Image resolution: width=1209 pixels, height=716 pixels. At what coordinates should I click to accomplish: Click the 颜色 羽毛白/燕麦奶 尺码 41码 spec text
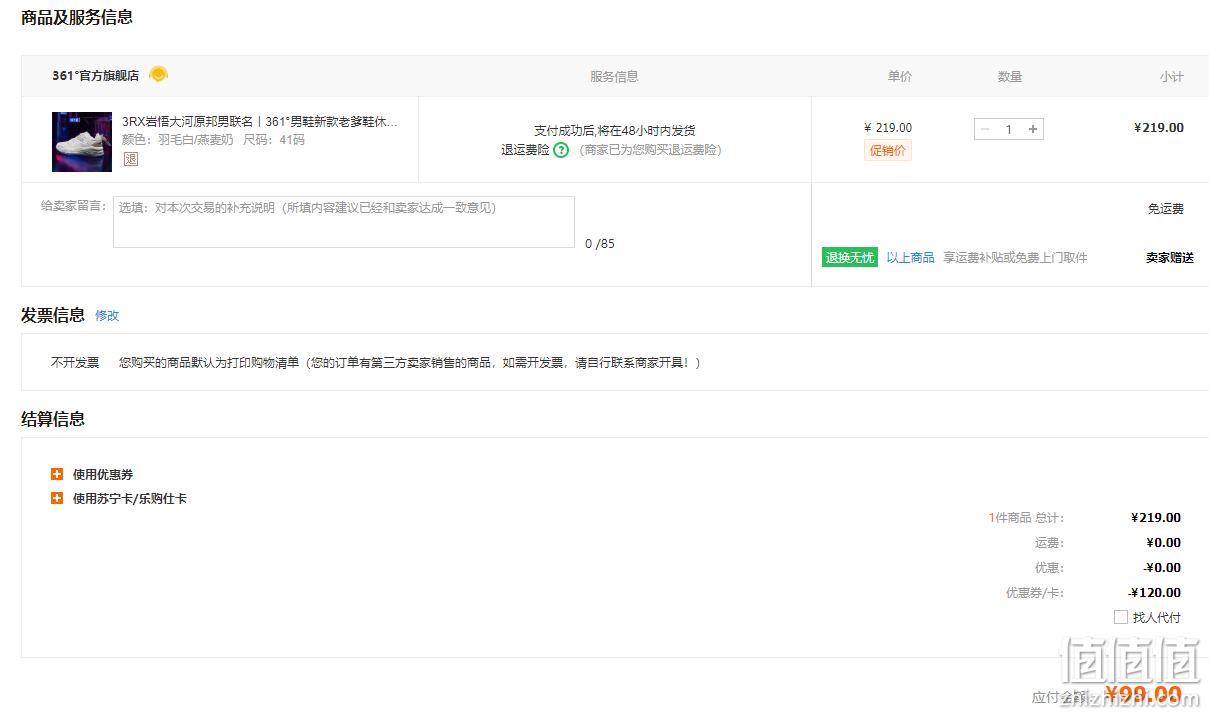213,140
